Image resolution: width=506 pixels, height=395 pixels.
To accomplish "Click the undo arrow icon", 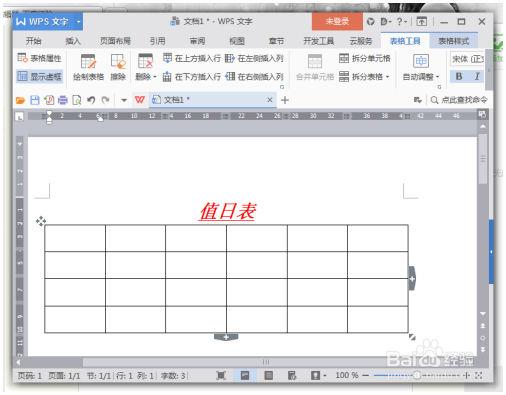I will 91,100.
